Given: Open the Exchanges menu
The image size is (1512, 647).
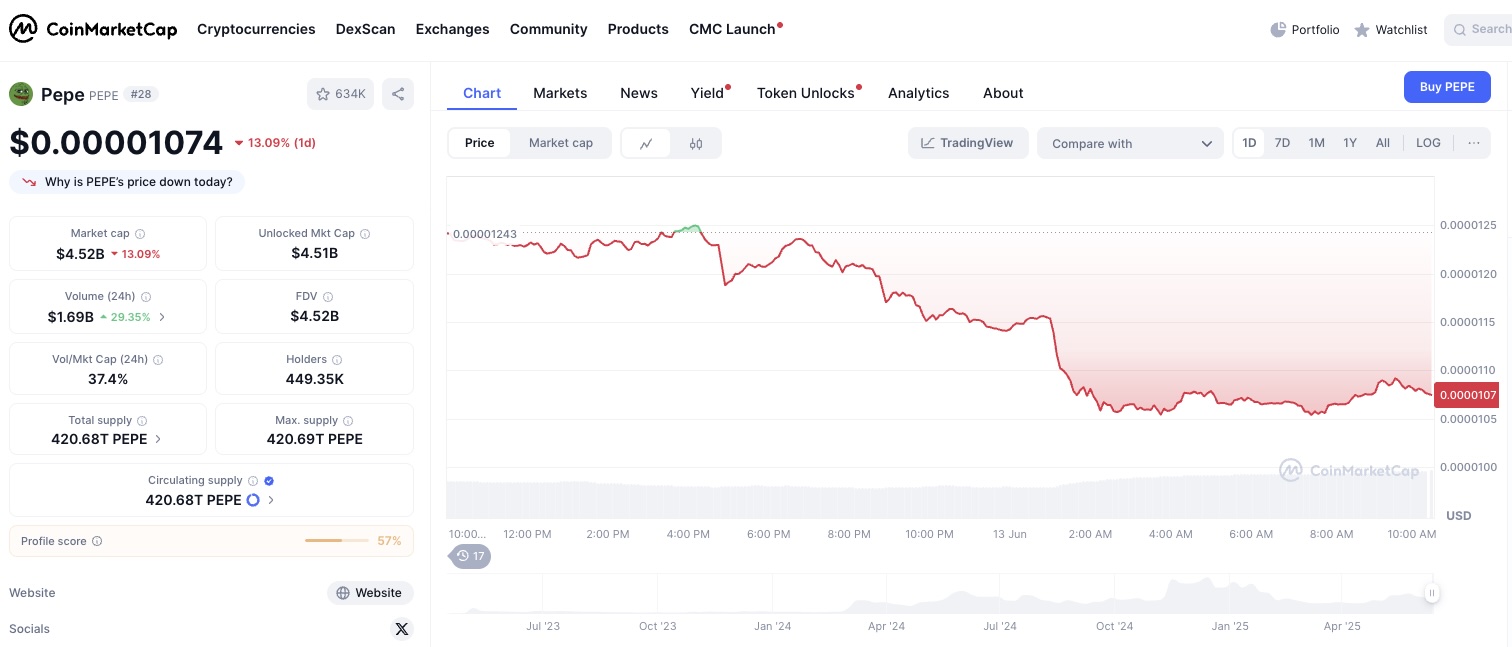Looking at the screenshot, I should [453, 29].
